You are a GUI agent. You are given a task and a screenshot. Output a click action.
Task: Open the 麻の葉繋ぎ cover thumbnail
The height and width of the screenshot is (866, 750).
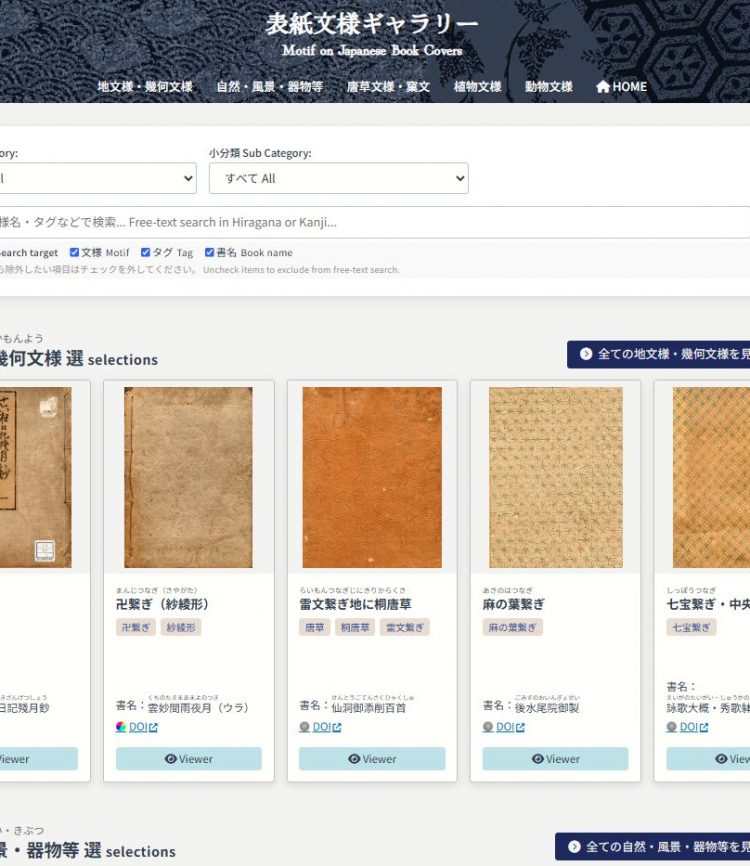pos(556,477)
